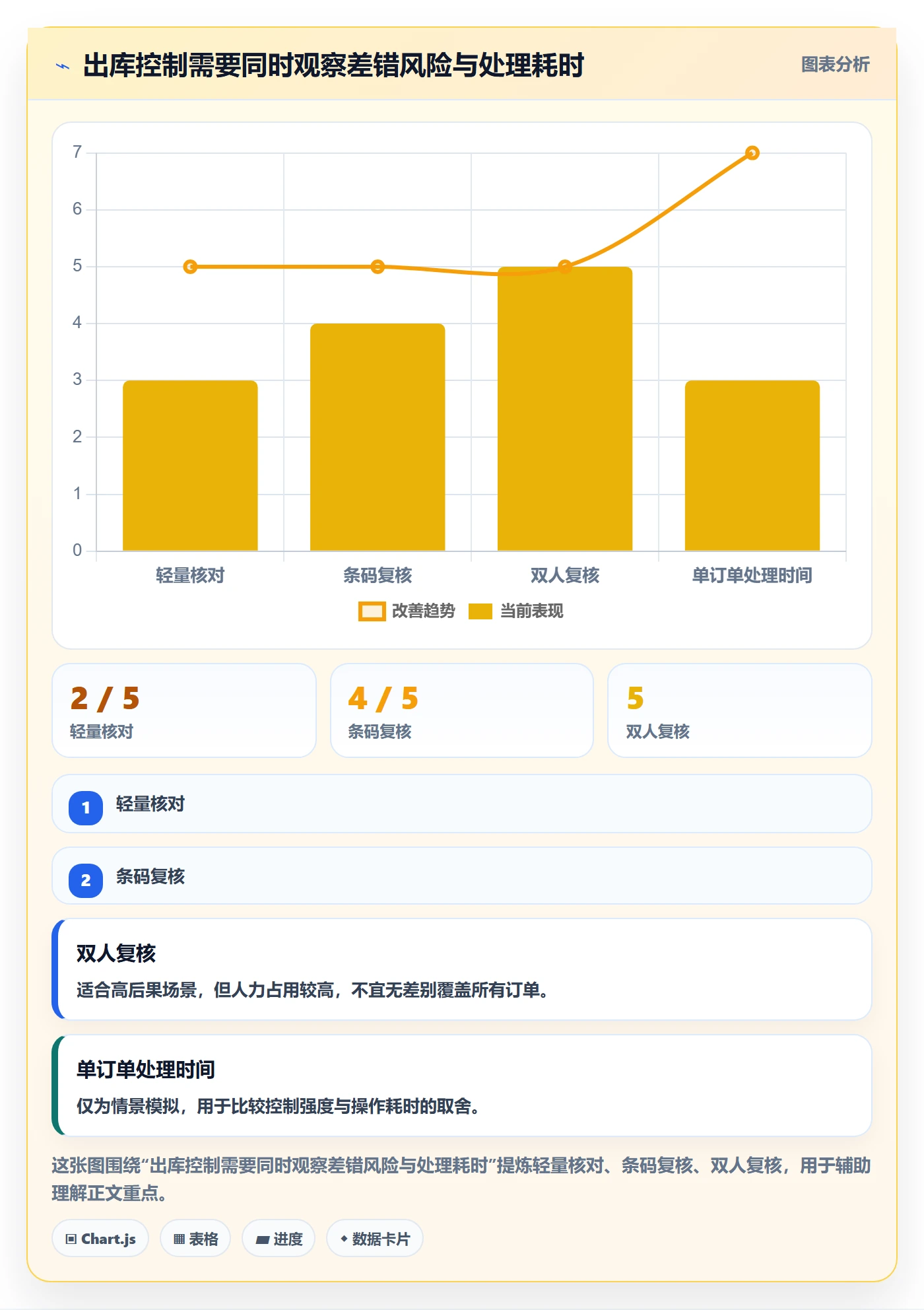Click the diamond icon in 数据卡片 tag
This screenshot has width=924, height=1310.
coord(344,1239)
